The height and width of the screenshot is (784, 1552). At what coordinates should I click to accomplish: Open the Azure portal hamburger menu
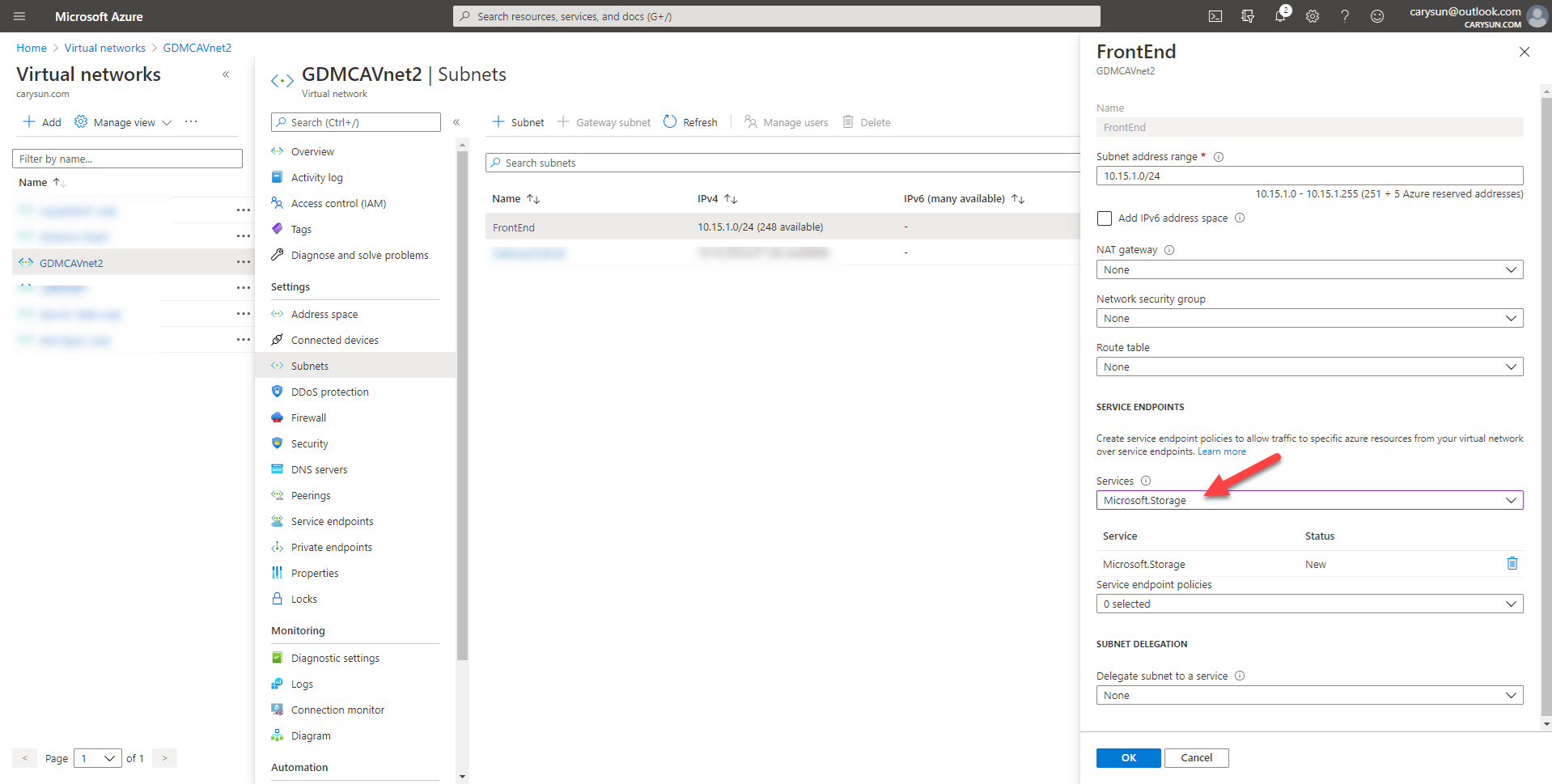point(19,16)
